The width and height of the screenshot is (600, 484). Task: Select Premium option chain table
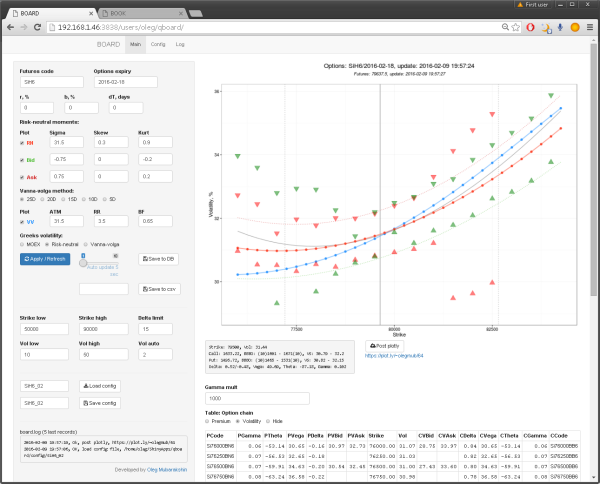tap(207, 421)
